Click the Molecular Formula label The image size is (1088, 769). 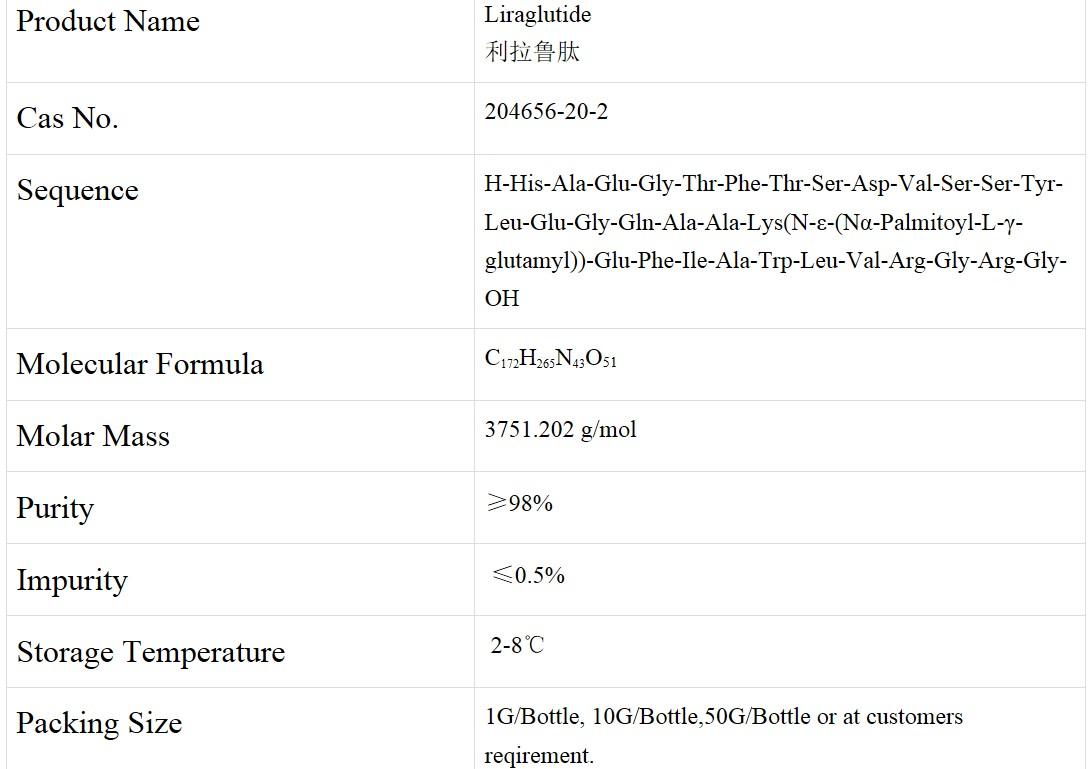point(140,364)
